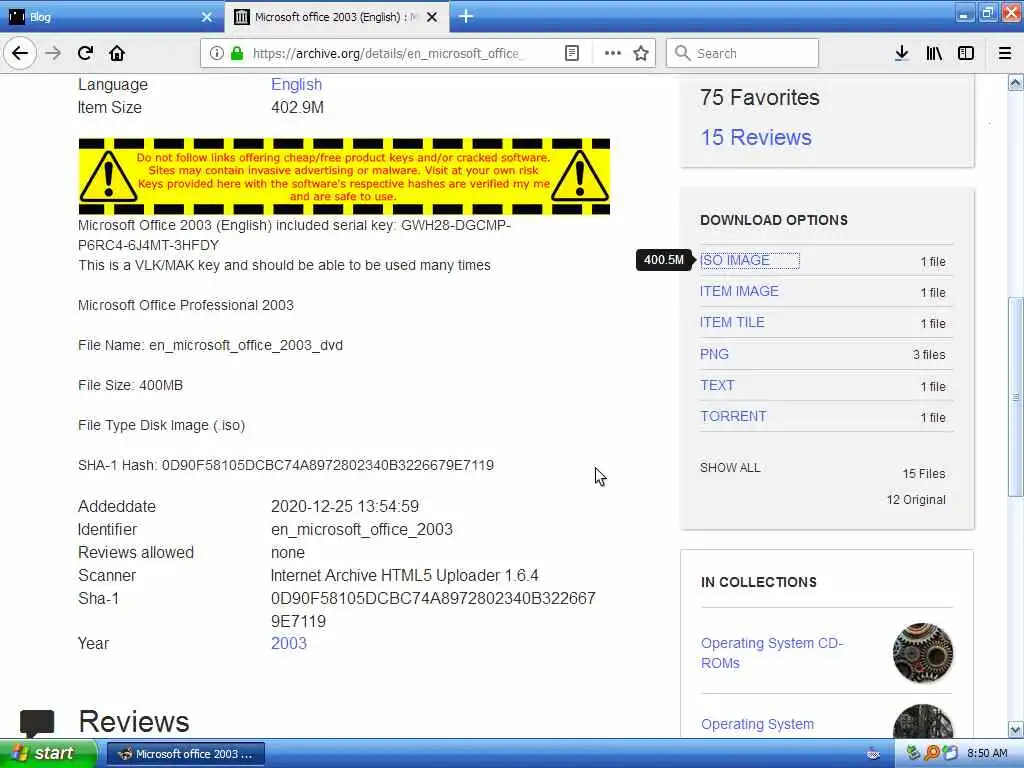Click the 75 Favorites text

pyautogui.click(x=760, y=97)
